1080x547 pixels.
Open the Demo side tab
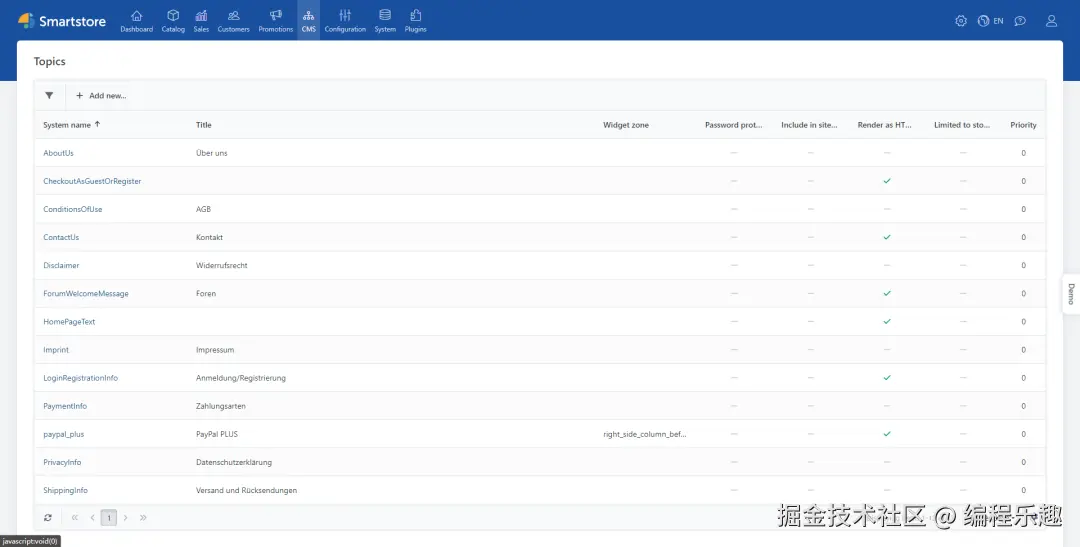click(1071, 294)
